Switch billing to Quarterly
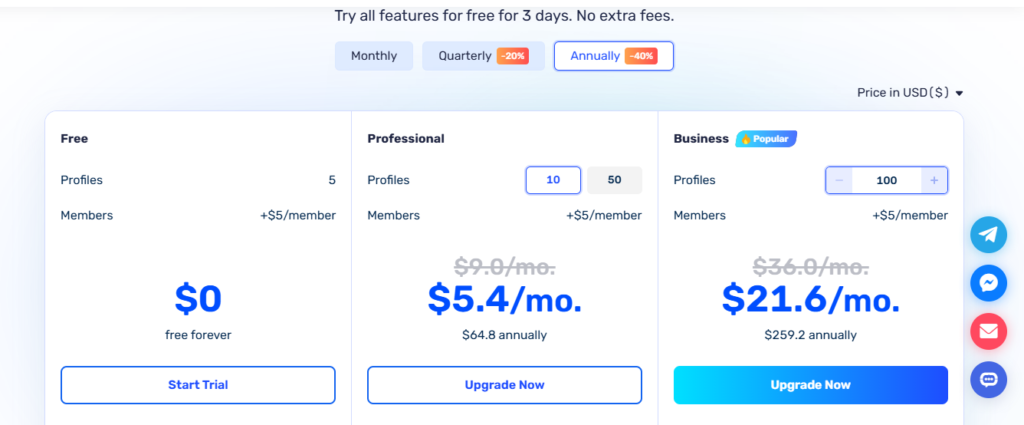Image resolution: width=1024 pixels, height=425 pixels. click(483, 56)
